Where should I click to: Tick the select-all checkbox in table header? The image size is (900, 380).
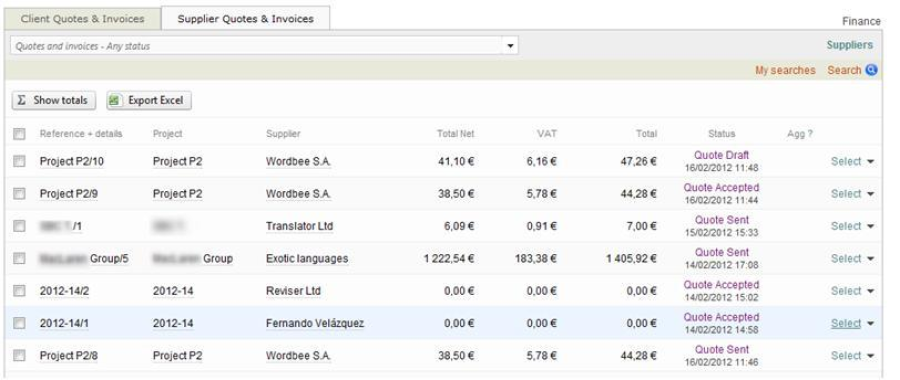[x=20, y=134]
